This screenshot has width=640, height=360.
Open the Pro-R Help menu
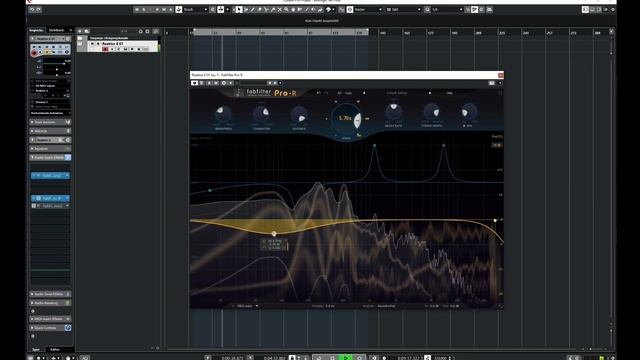coord(449,93)
